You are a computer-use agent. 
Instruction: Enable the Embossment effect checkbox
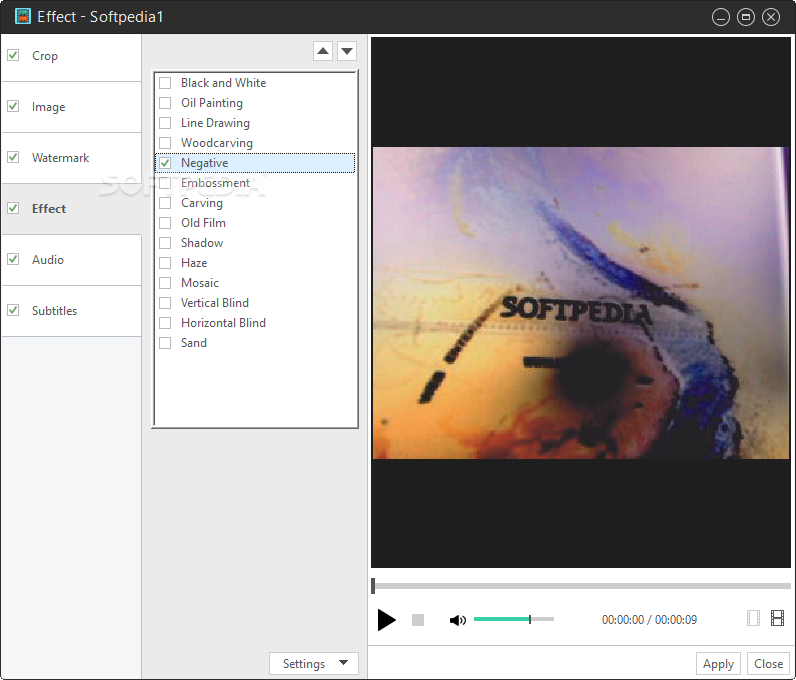(165, 183)
